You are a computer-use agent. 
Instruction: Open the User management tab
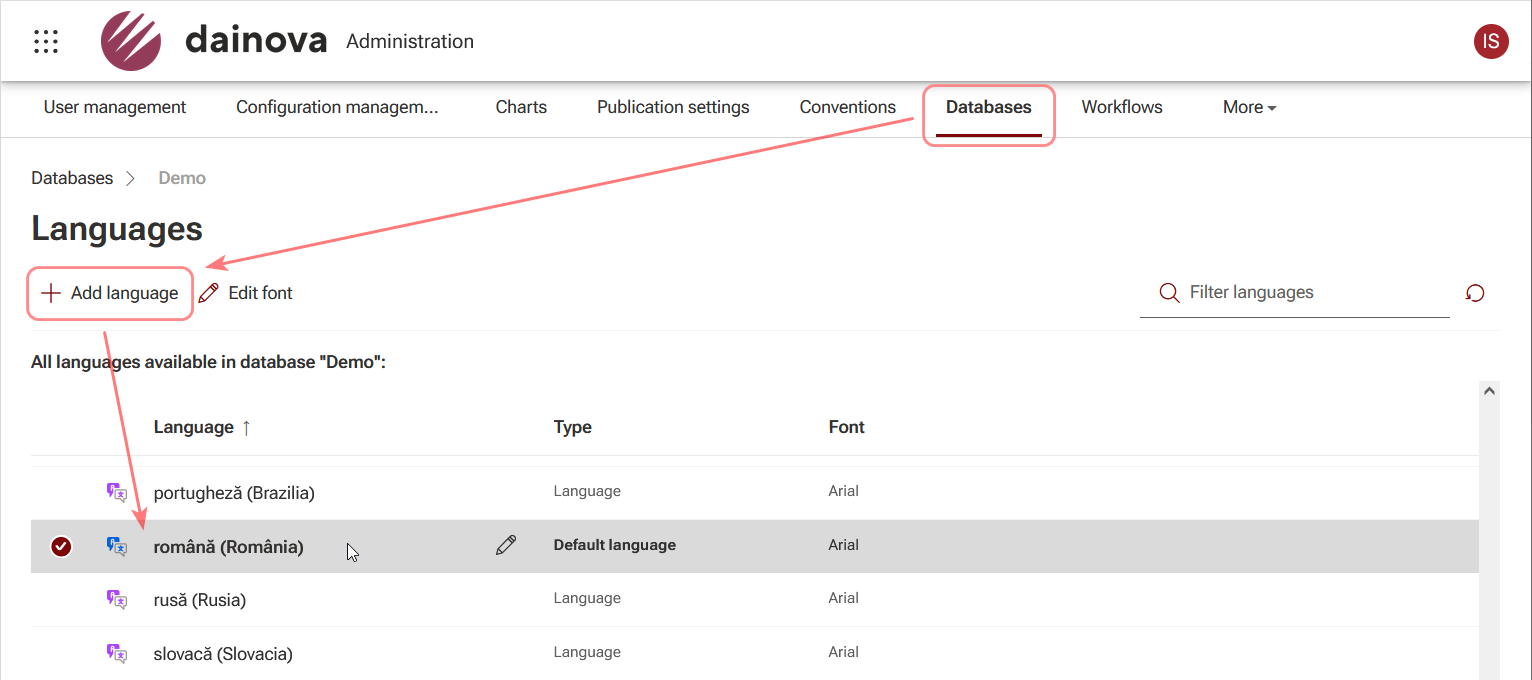[114, 107]
